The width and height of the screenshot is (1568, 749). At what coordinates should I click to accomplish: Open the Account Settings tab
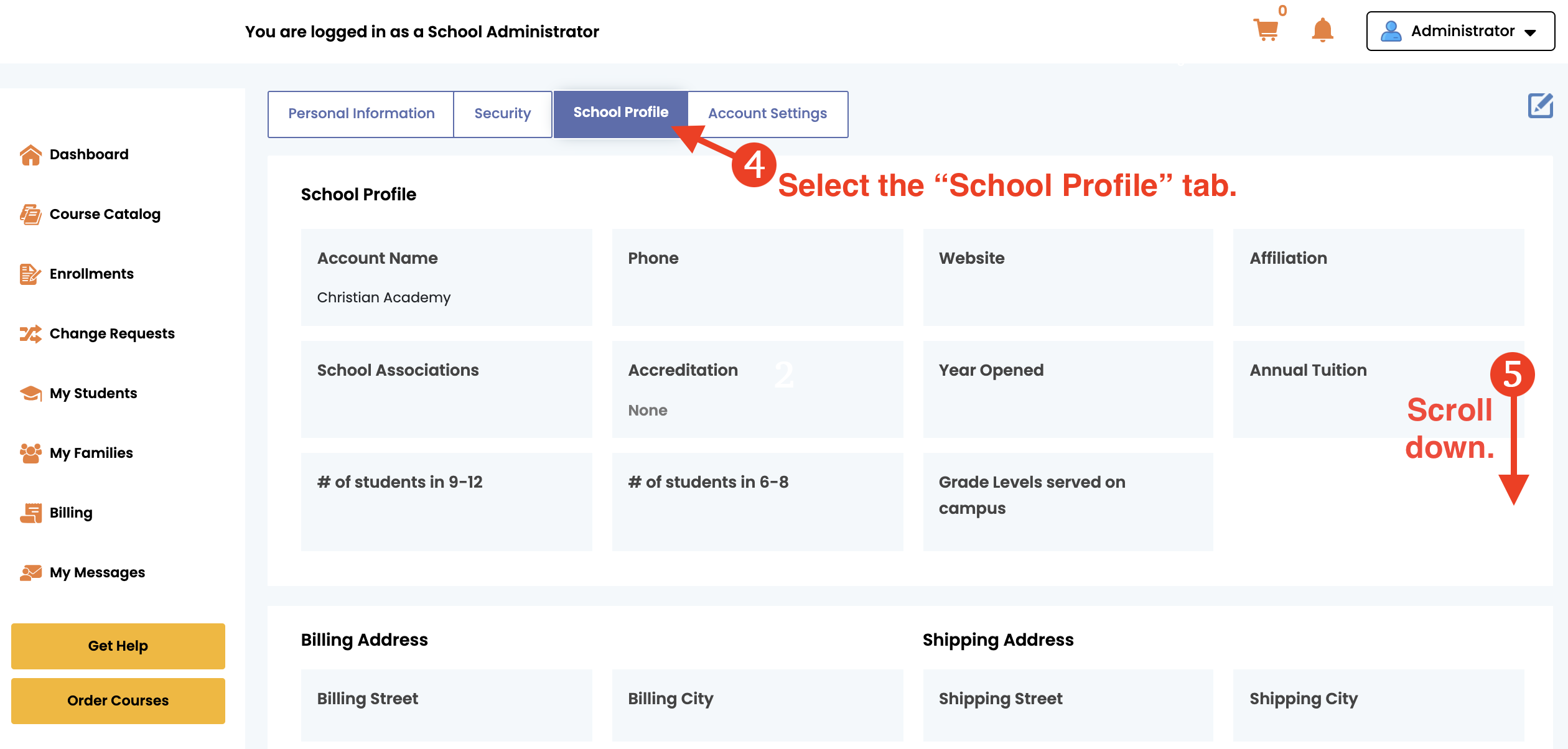coord(767,114)
